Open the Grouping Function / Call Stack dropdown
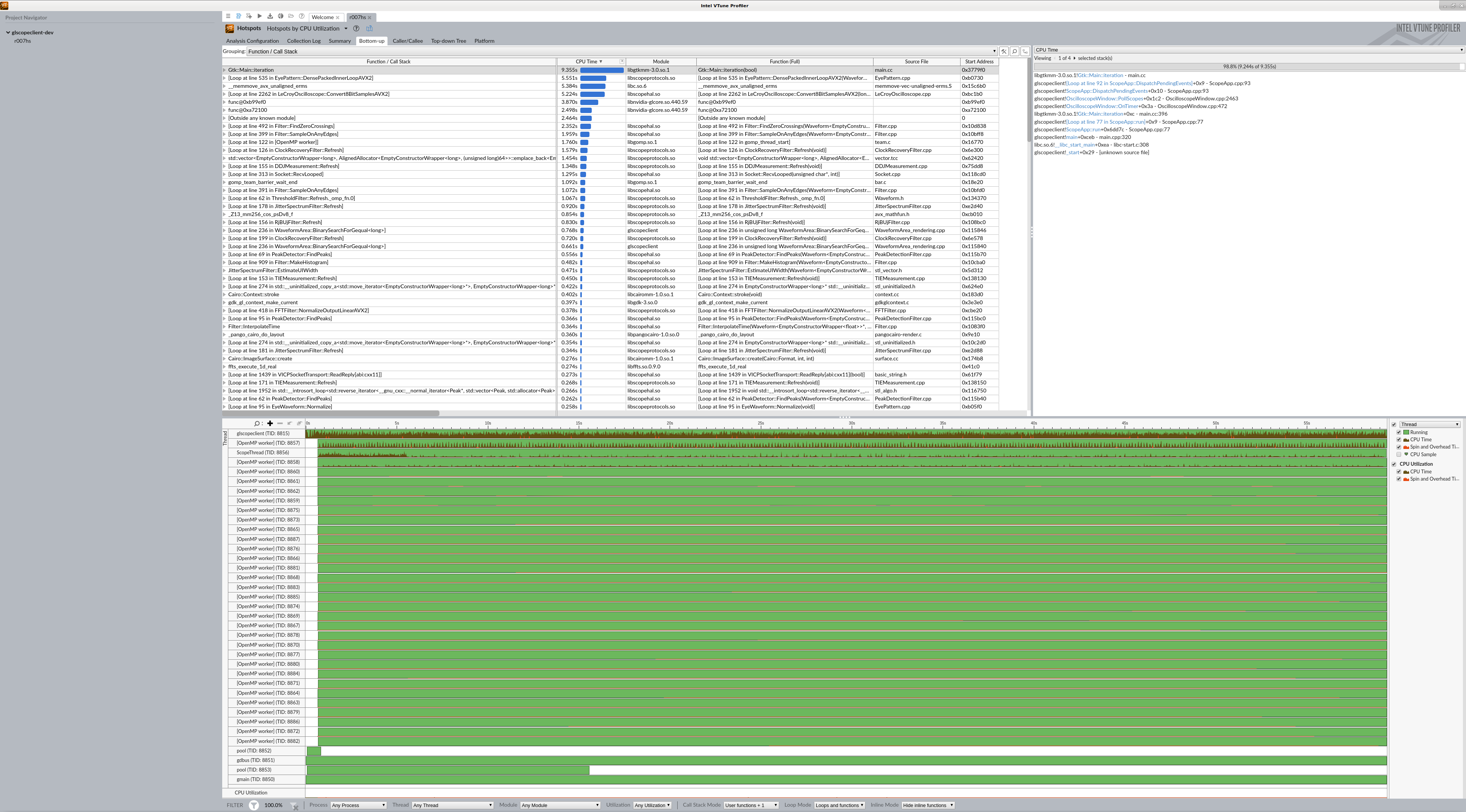 click(x=622, y=51)
